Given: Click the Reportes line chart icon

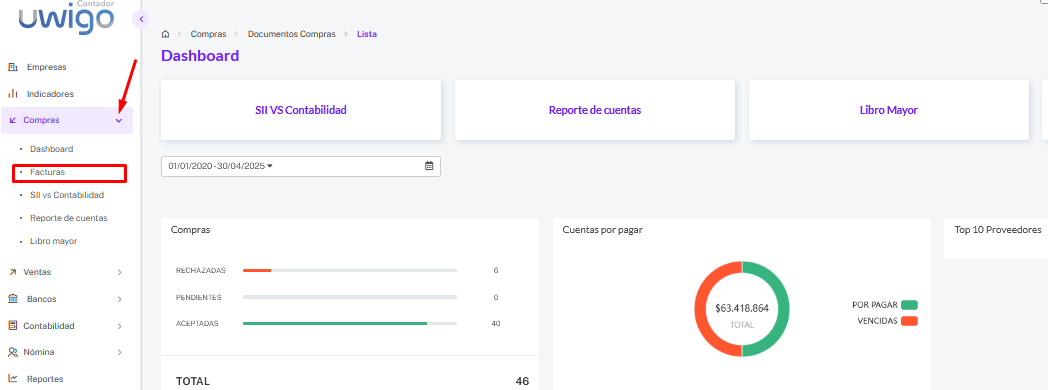Looking at the screenshot, I should [x=12, y=379].
